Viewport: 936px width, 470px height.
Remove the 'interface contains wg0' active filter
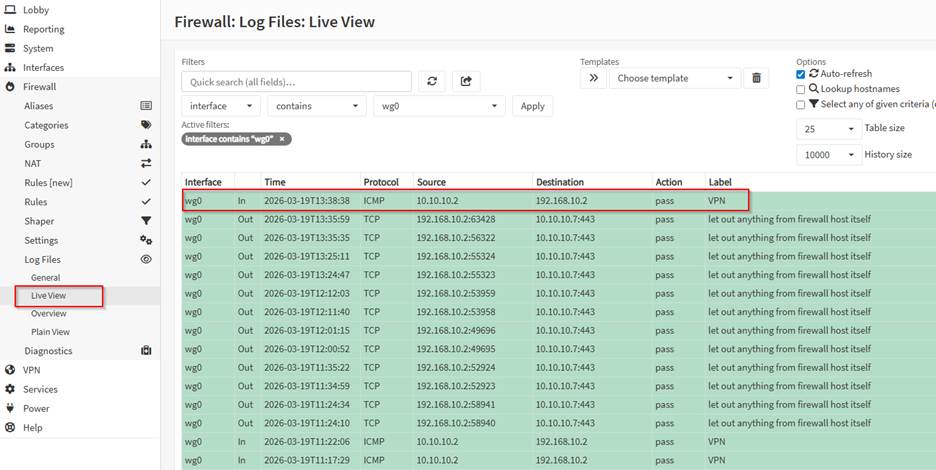(282, 139)
